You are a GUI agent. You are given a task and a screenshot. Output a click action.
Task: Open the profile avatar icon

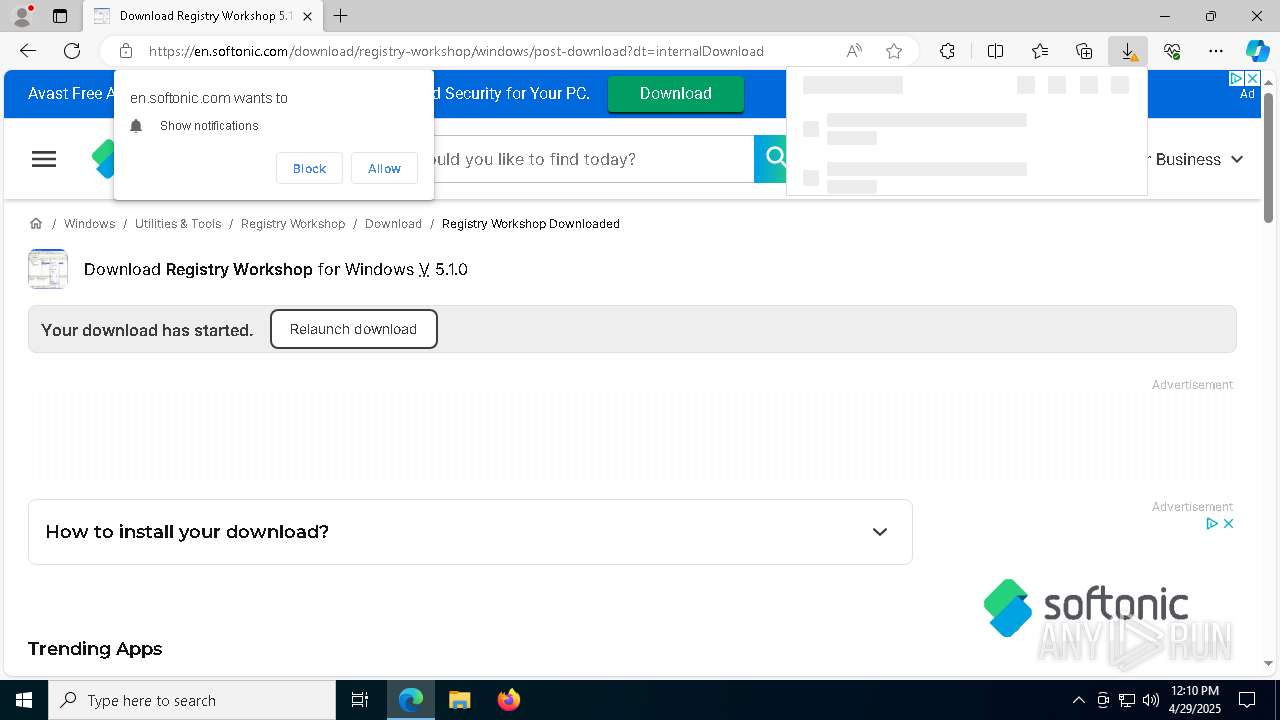point(22,16)
